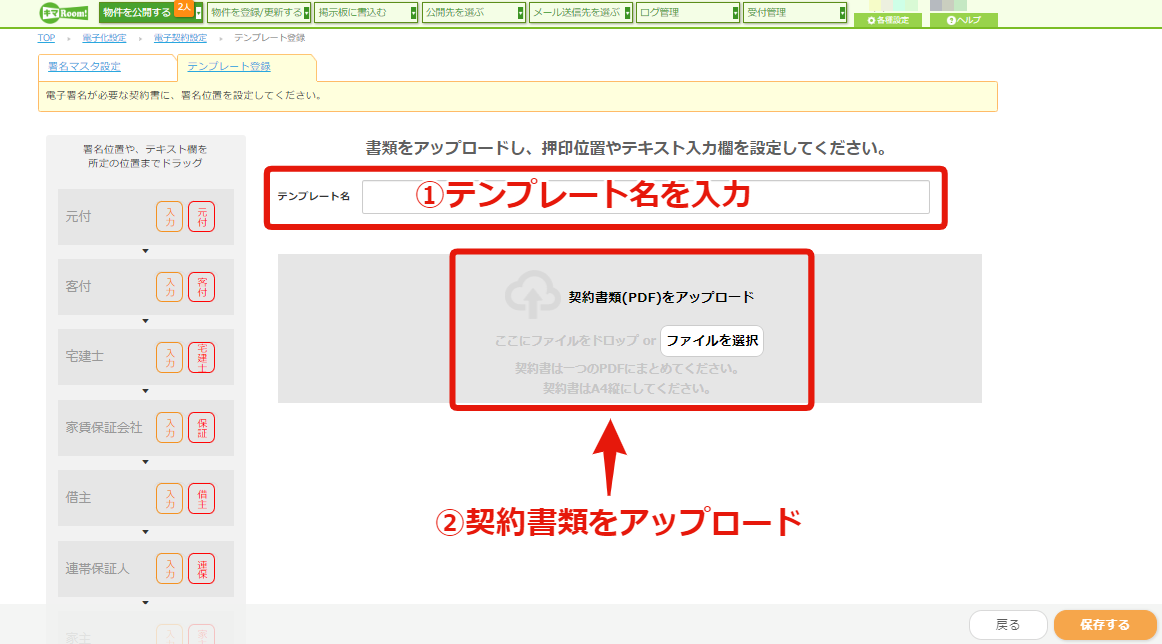This screenshot has width=1162, height=644.
Task: Open 掲示板に書込む dropdown menu
Action: (x=365, y=13)
